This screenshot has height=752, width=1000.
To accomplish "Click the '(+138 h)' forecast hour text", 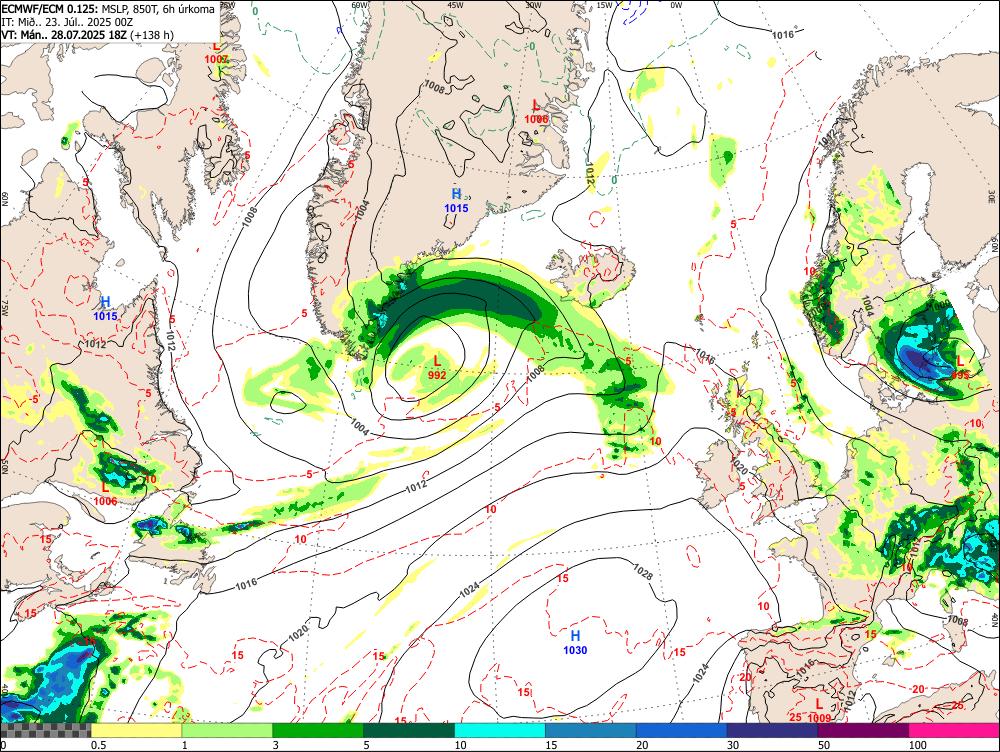I will click(152, 34).
